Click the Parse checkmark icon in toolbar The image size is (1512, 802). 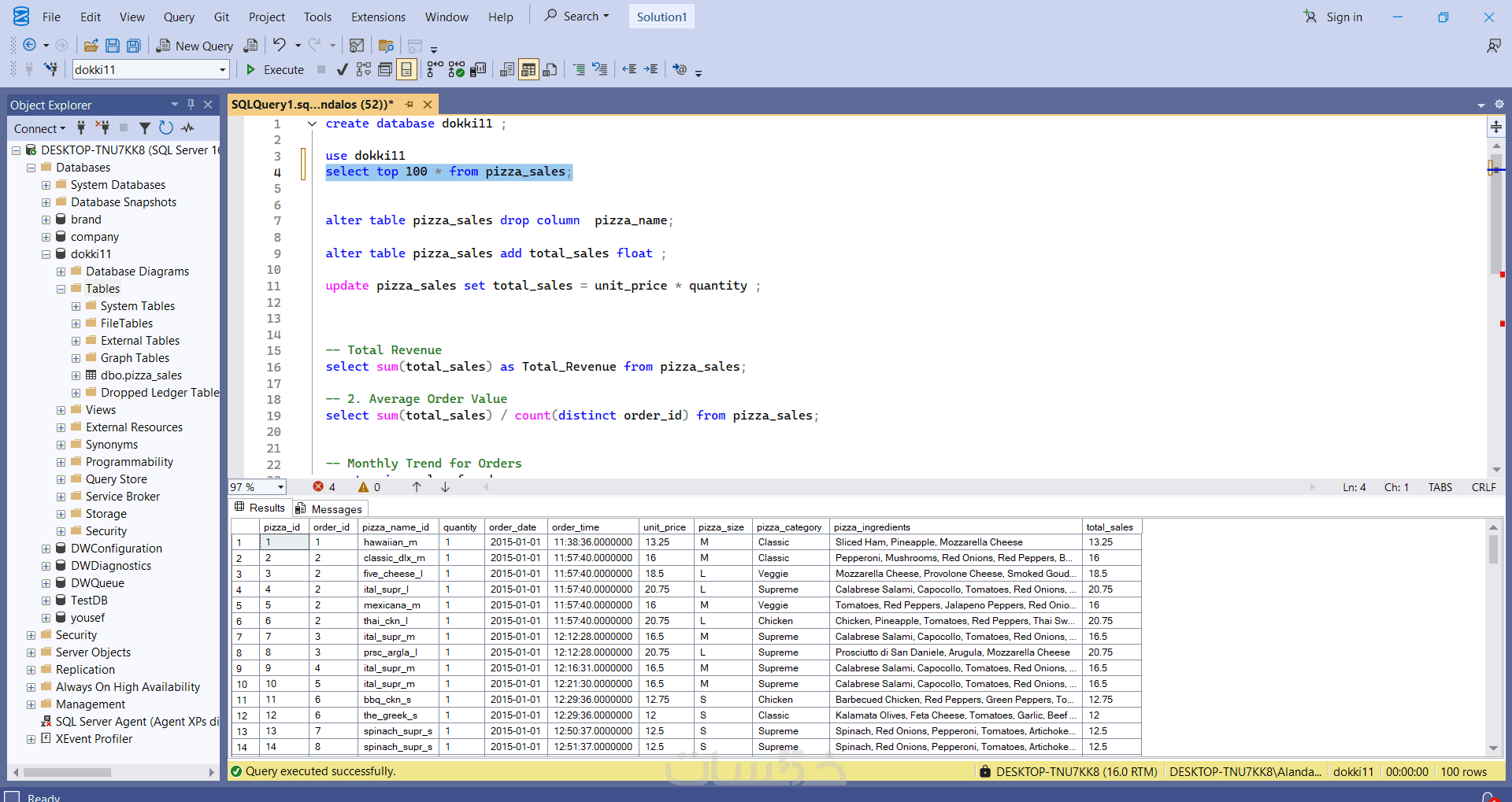(x=342, y=70)
